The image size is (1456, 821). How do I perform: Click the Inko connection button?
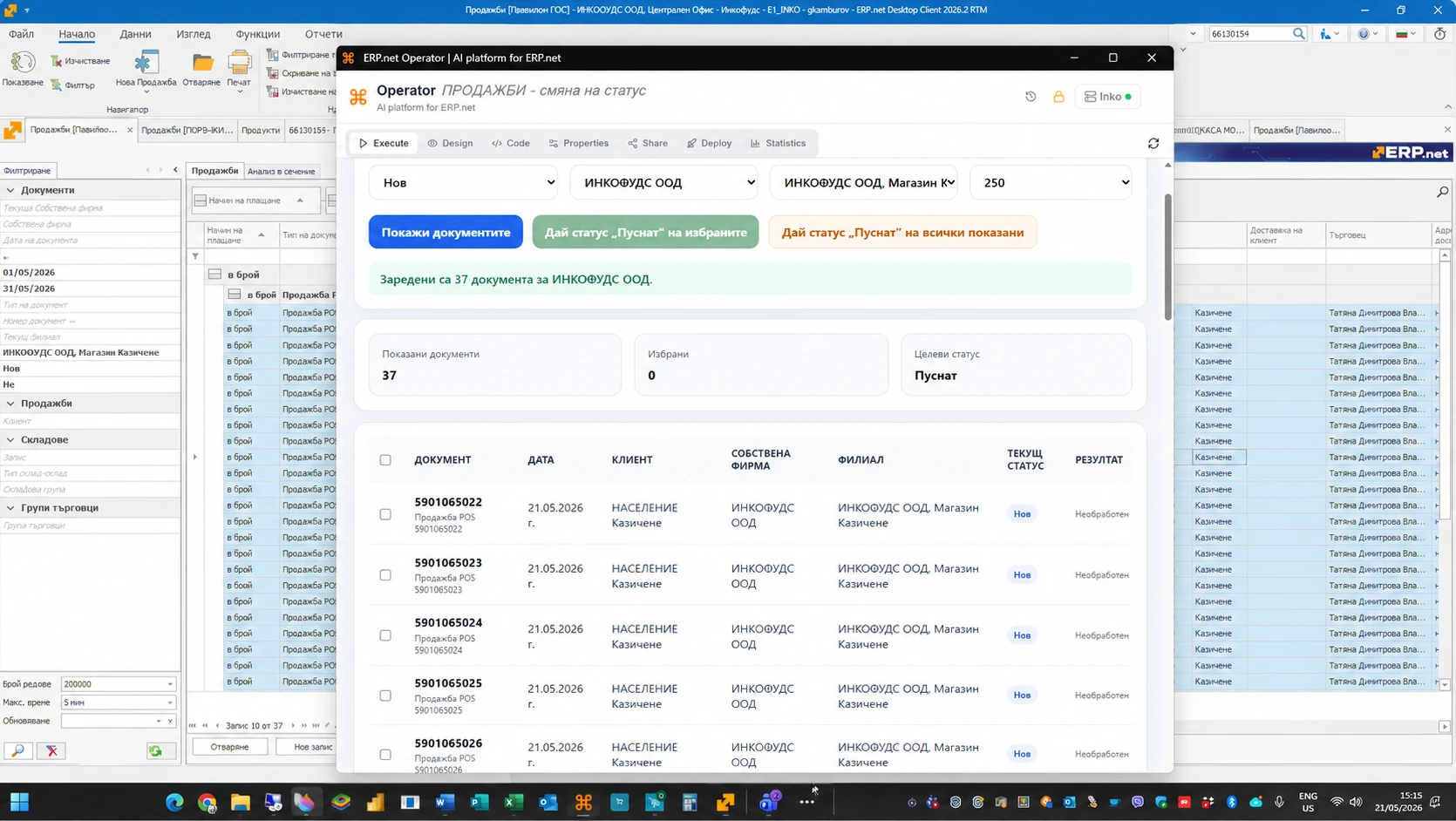(x=1107, y=97)
